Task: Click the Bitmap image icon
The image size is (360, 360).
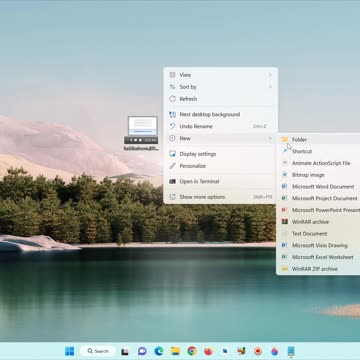Action: tap(285, 175)
